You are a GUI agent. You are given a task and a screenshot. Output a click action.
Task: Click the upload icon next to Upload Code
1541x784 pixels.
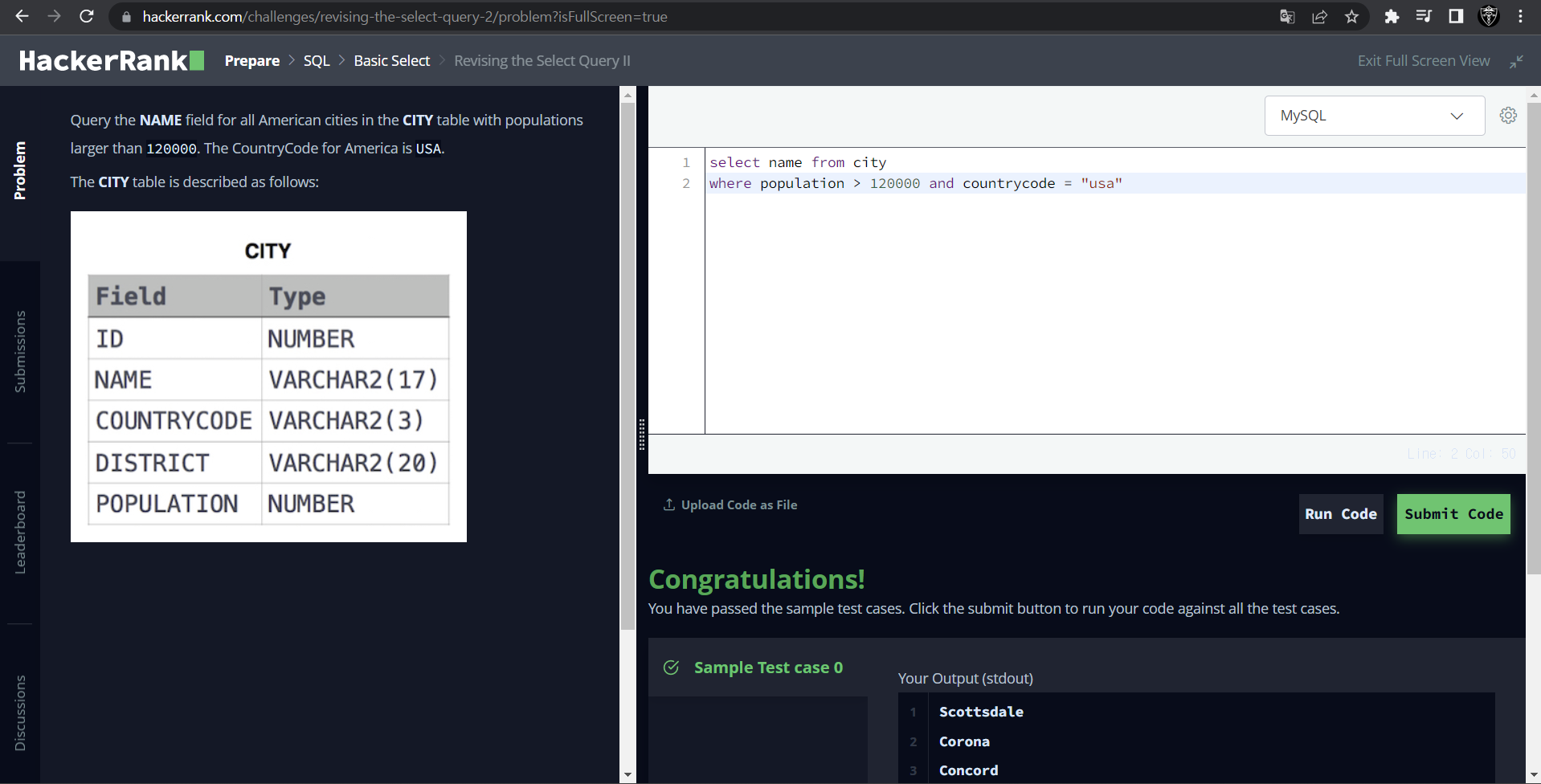(668, 504)
